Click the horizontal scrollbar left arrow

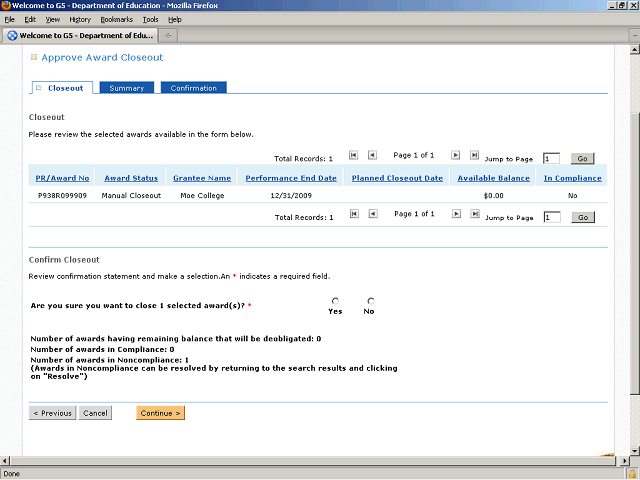click(x=4, y=461)
